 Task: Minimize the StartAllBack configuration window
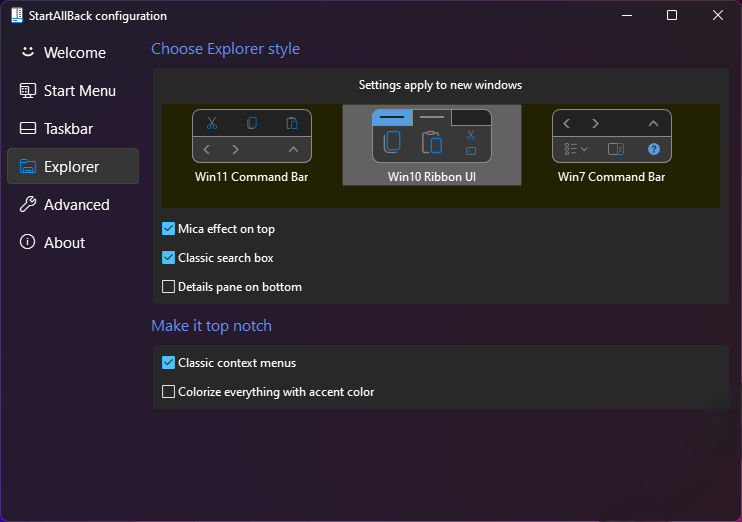627,15
